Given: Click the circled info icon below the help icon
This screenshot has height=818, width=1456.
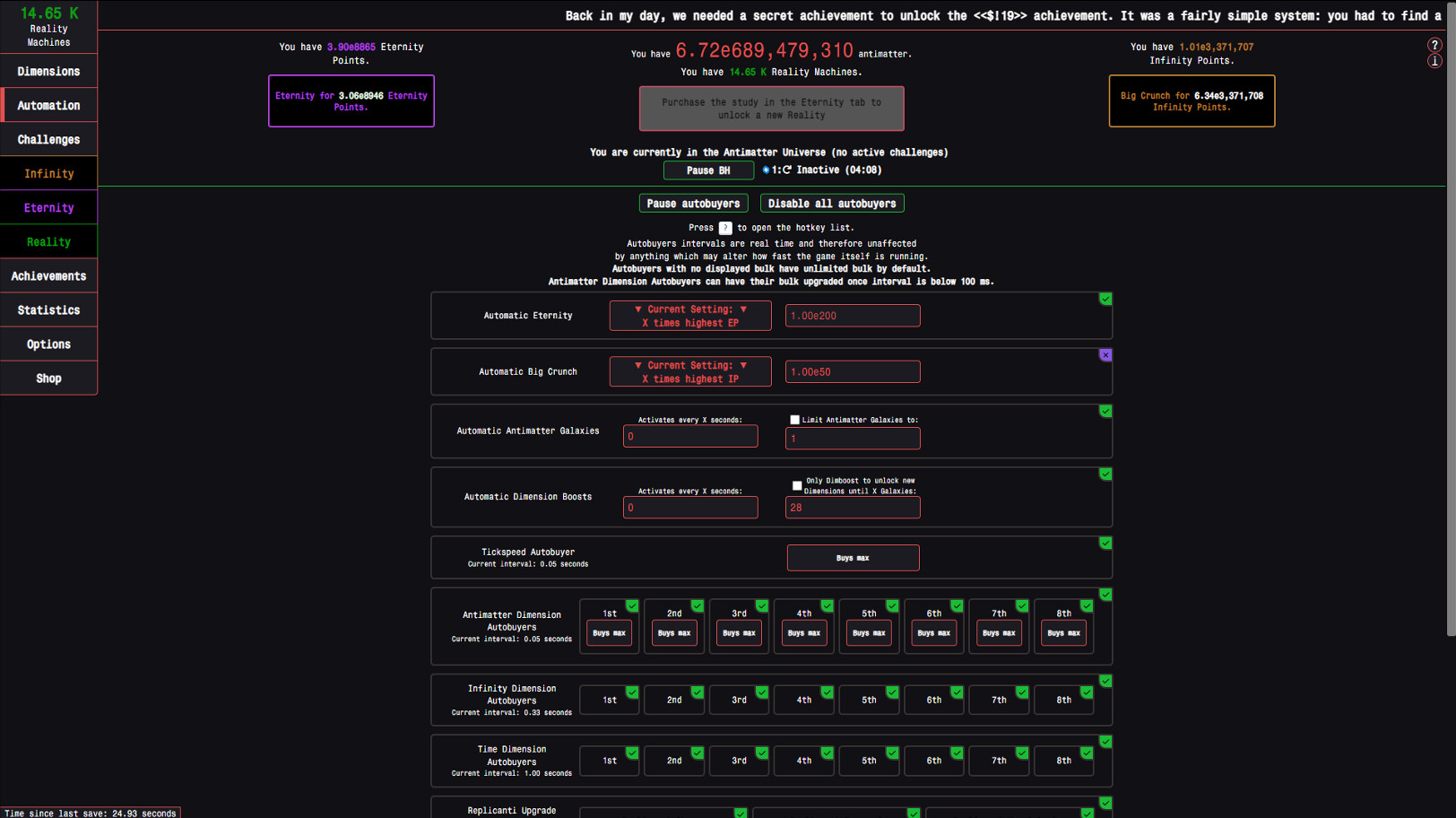Looking at the screenshot, I should click(1434, 61).
